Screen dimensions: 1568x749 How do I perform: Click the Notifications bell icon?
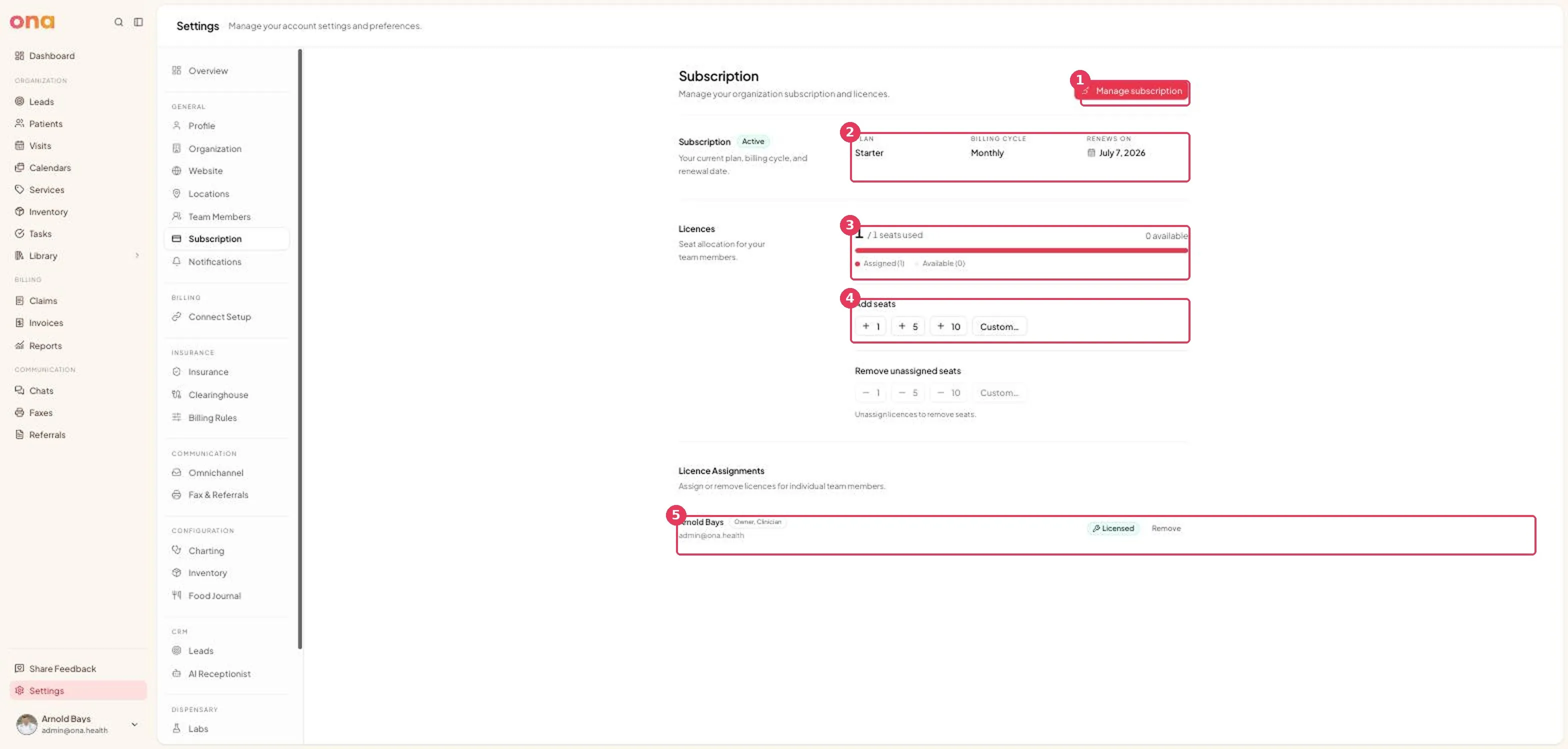click(x=176, y=261)
